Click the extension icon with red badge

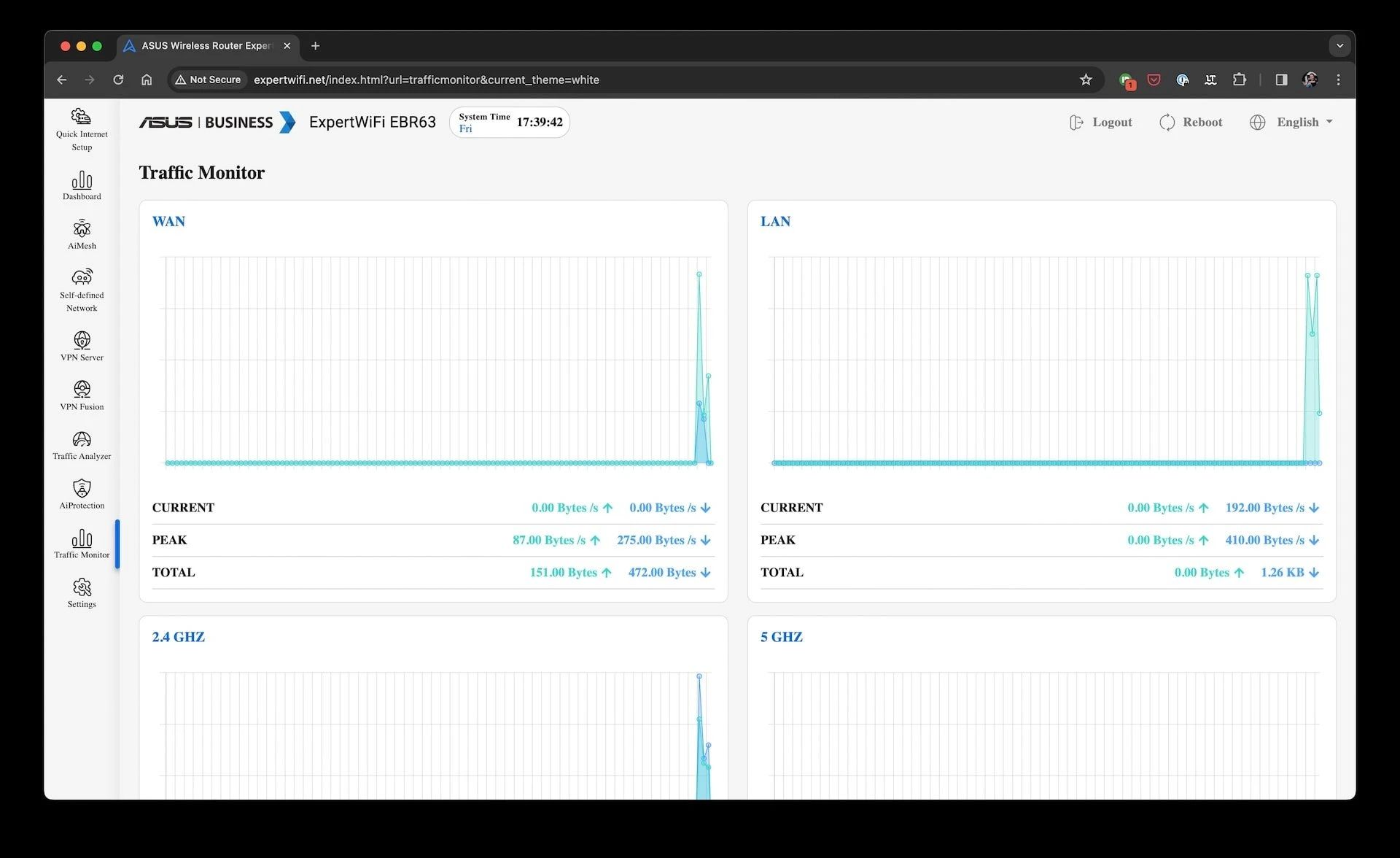pyautogui.click(x=1127, y=80)
